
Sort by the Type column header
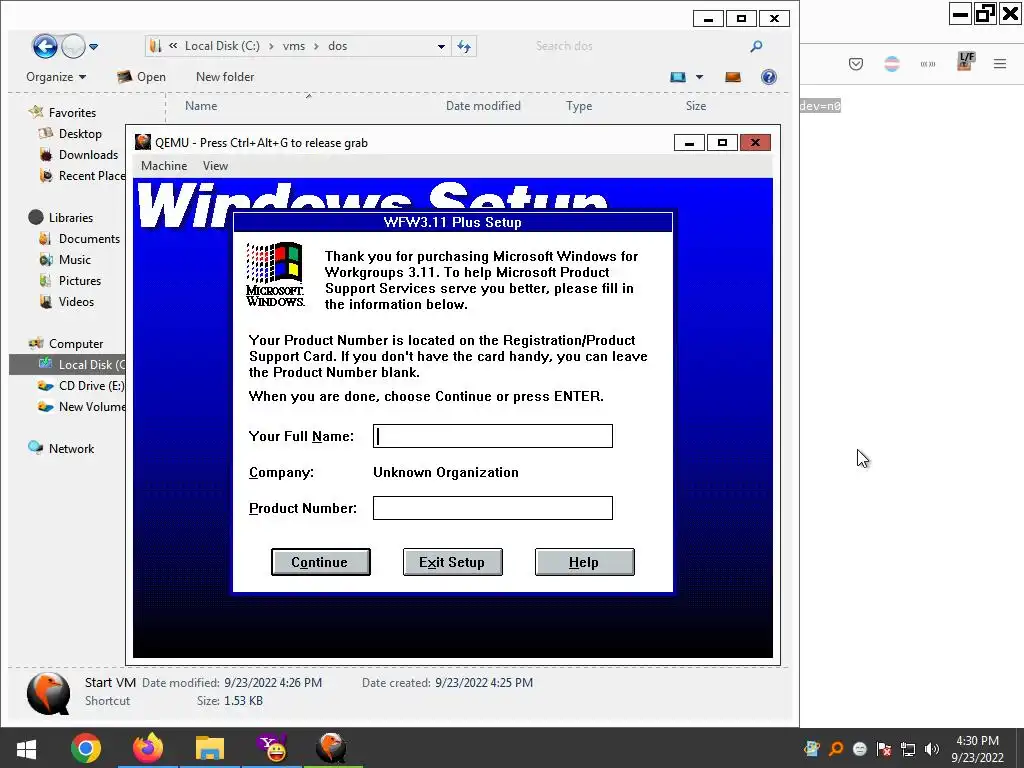579,106
